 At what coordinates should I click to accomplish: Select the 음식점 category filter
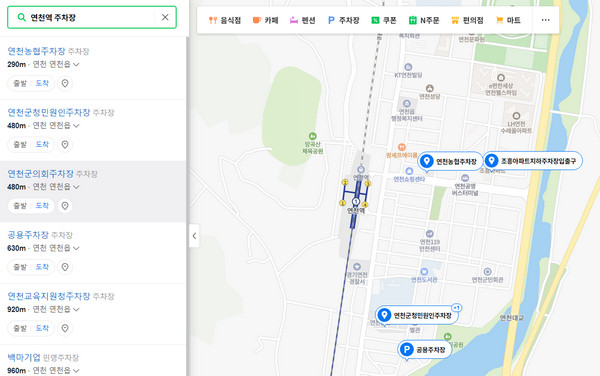[225, 20]
